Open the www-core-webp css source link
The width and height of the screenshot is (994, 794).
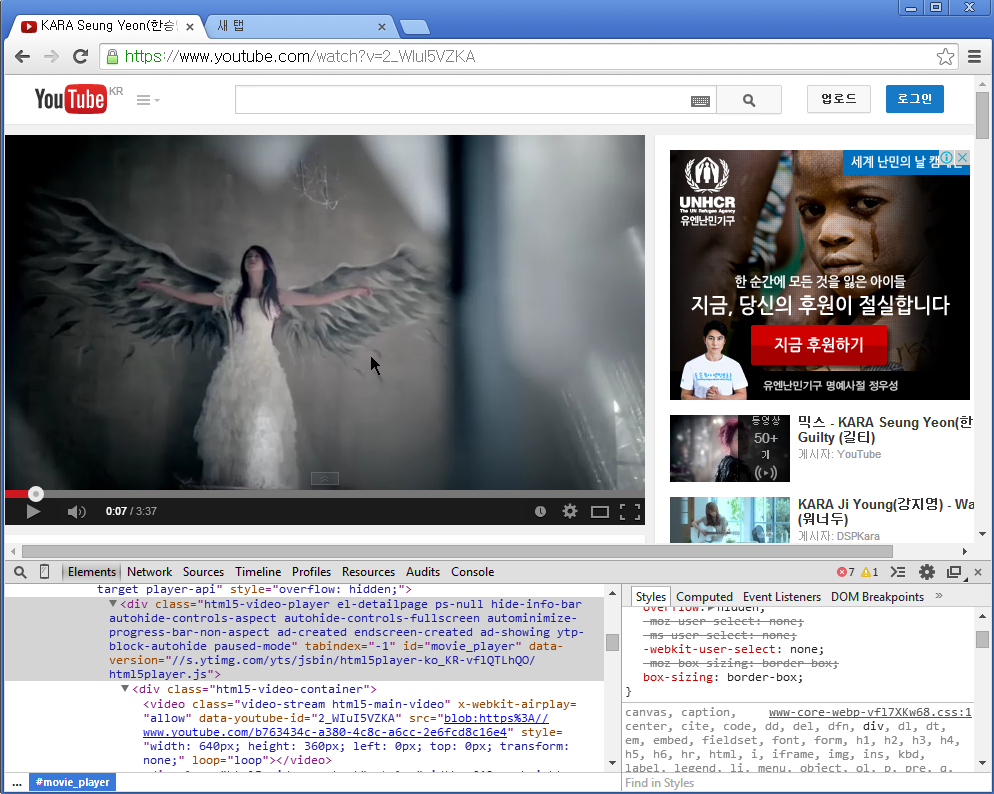click(870, 712)
